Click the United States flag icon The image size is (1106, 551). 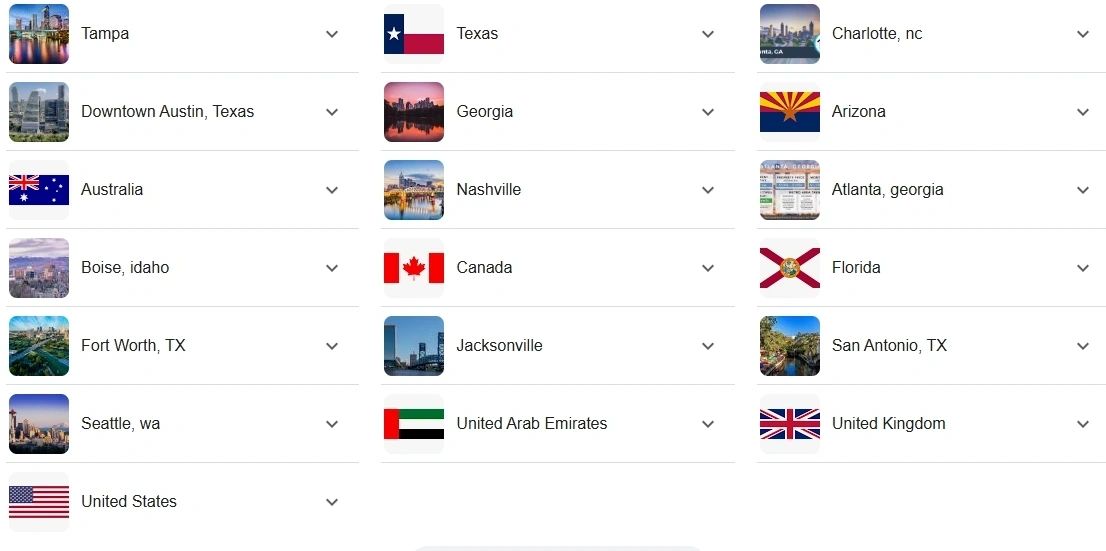[x=39, y=502]
